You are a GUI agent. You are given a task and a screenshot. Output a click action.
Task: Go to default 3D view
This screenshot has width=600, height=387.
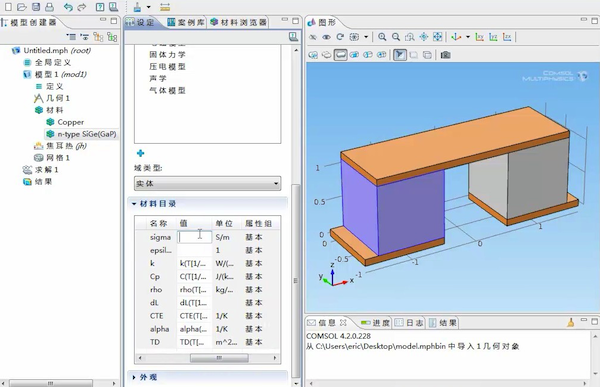click(x=456, y=37)
